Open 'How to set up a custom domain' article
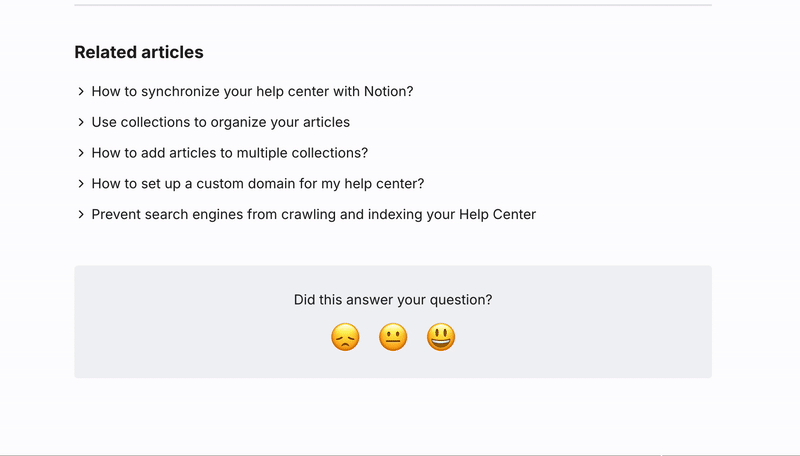Viewport: 800px width, 456px height. click(258, 183)
